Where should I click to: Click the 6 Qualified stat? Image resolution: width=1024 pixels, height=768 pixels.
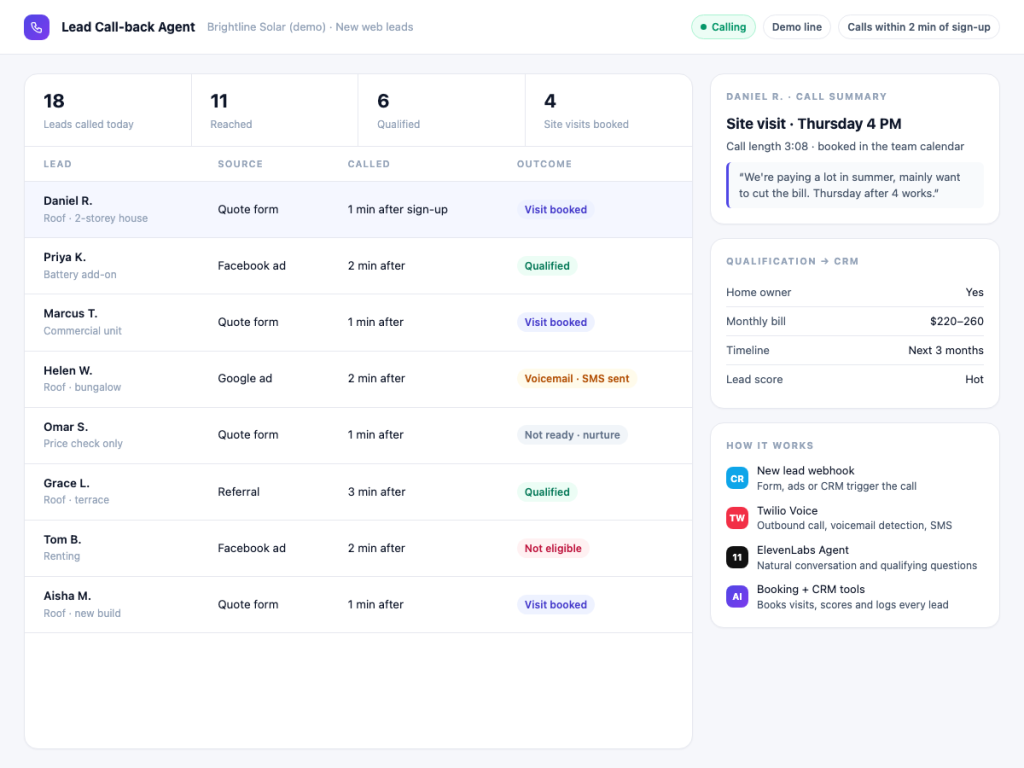pyautogui.click(x=441, y=110)
